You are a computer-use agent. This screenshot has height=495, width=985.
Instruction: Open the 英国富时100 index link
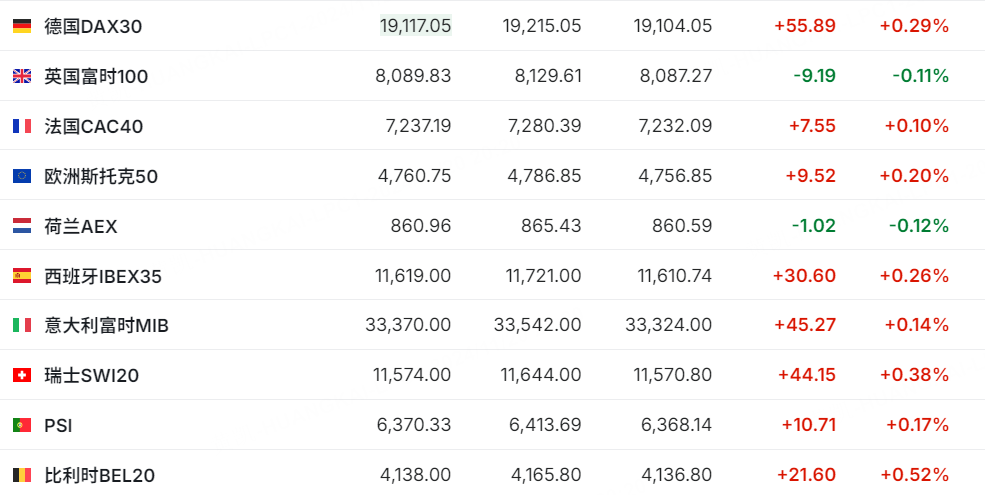click(x=96, y=76)
